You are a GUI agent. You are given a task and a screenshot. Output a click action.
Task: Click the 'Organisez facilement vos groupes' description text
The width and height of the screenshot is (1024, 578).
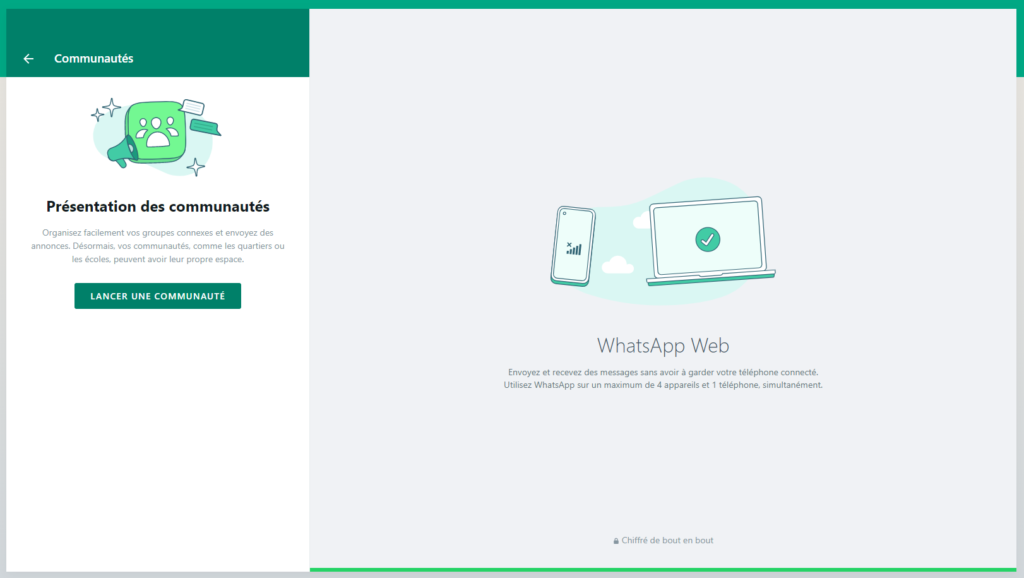click(158, 246)
